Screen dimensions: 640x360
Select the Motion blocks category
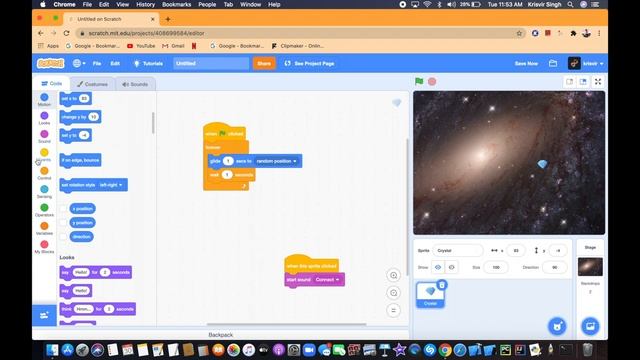tap(44, 100)
